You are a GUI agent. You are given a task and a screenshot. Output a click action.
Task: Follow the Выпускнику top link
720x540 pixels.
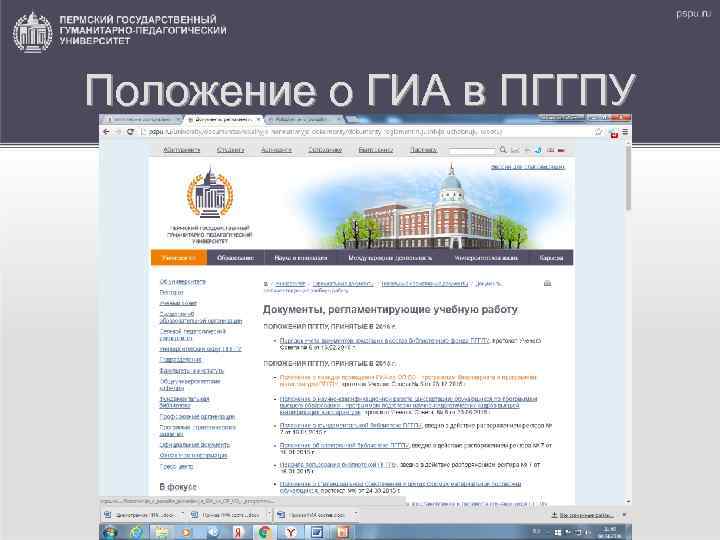click(376, 150)
